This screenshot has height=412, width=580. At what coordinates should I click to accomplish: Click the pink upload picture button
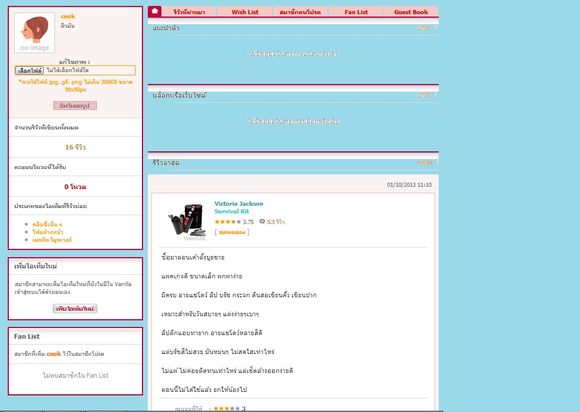(x=75, y=106)
